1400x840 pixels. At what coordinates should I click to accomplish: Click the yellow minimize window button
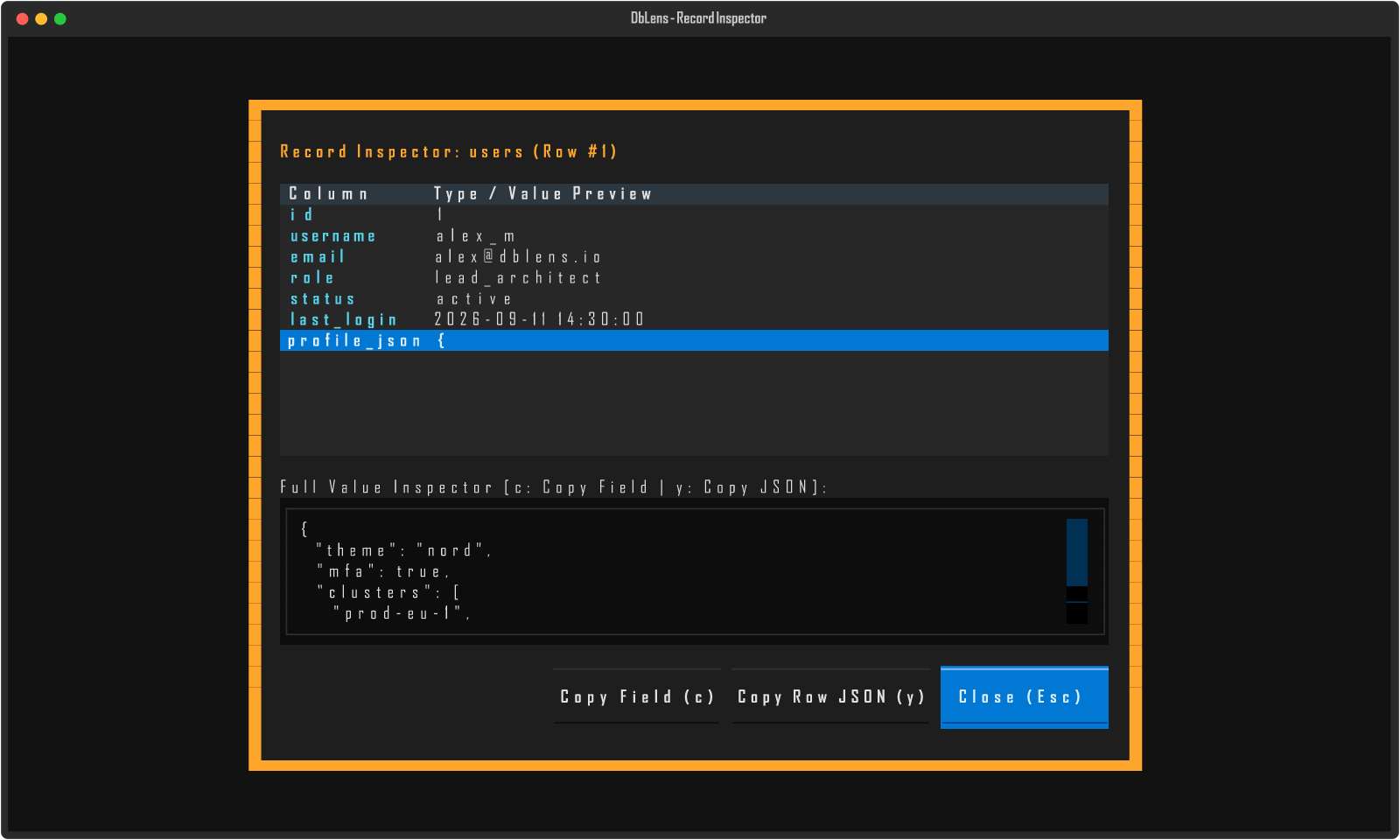(x=41, y=18)
